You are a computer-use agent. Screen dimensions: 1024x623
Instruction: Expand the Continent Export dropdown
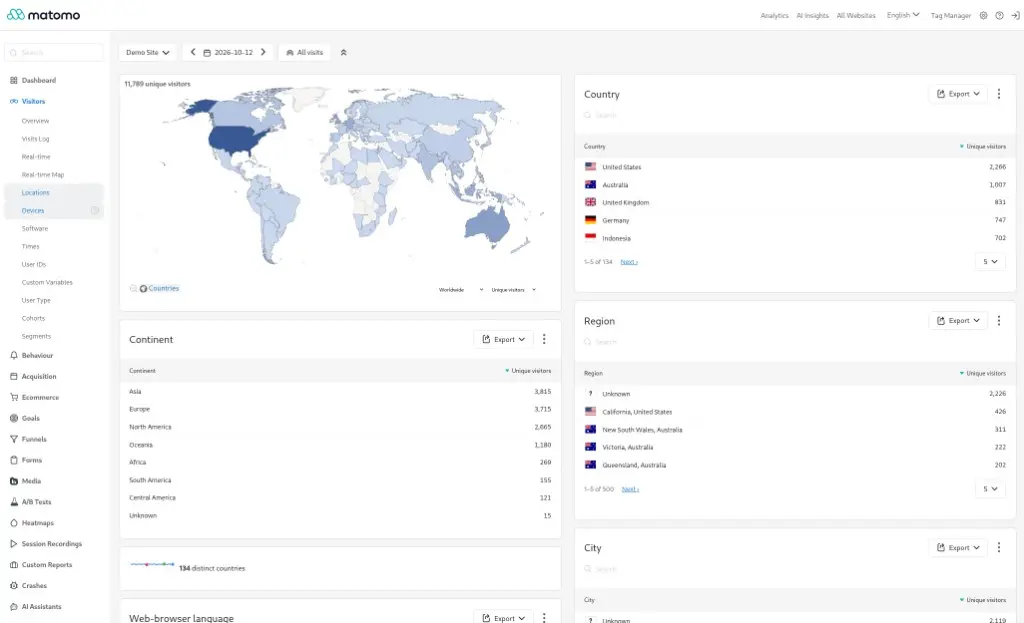point(504,339)
